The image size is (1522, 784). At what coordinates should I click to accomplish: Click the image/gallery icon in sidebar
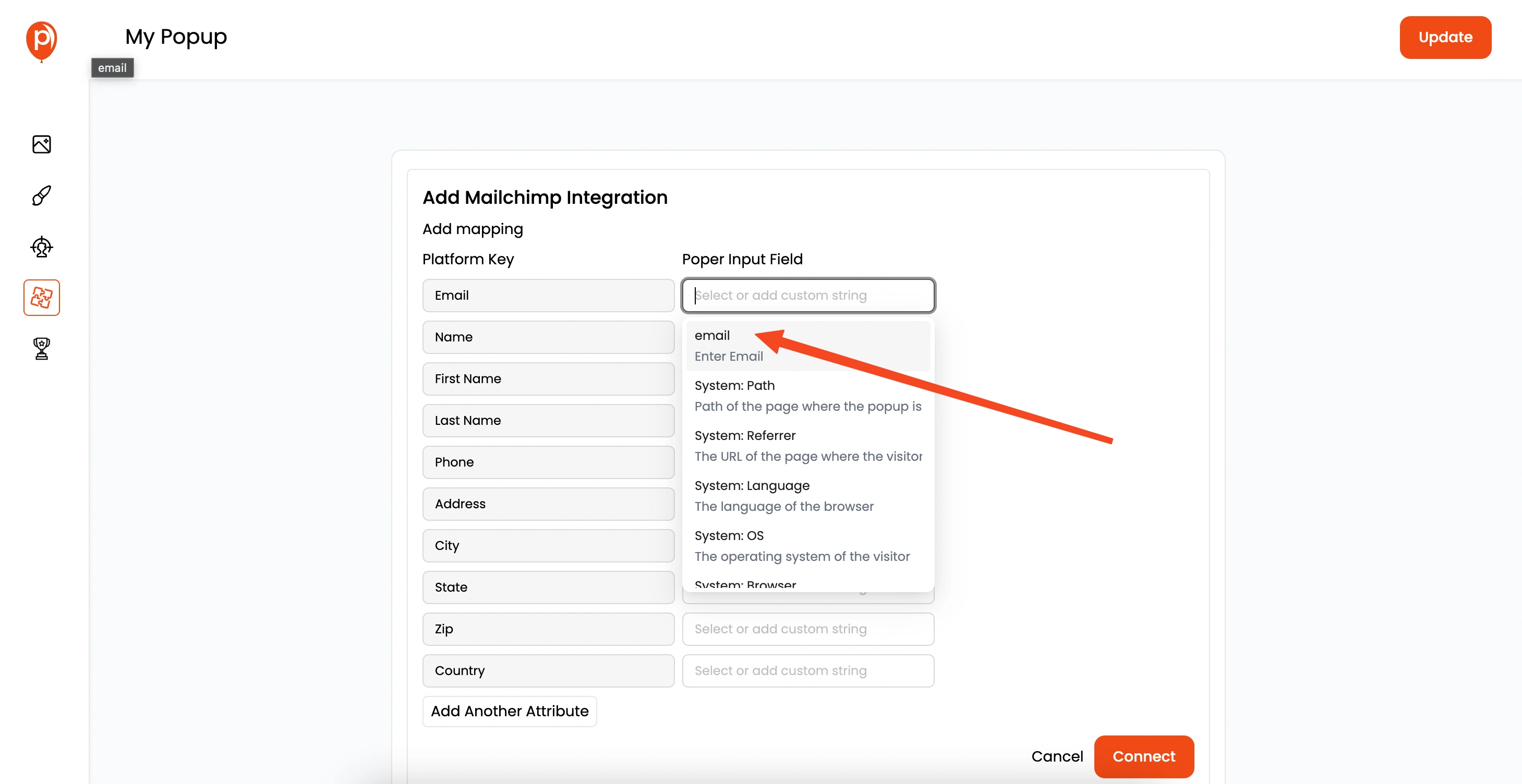point(41,144)
